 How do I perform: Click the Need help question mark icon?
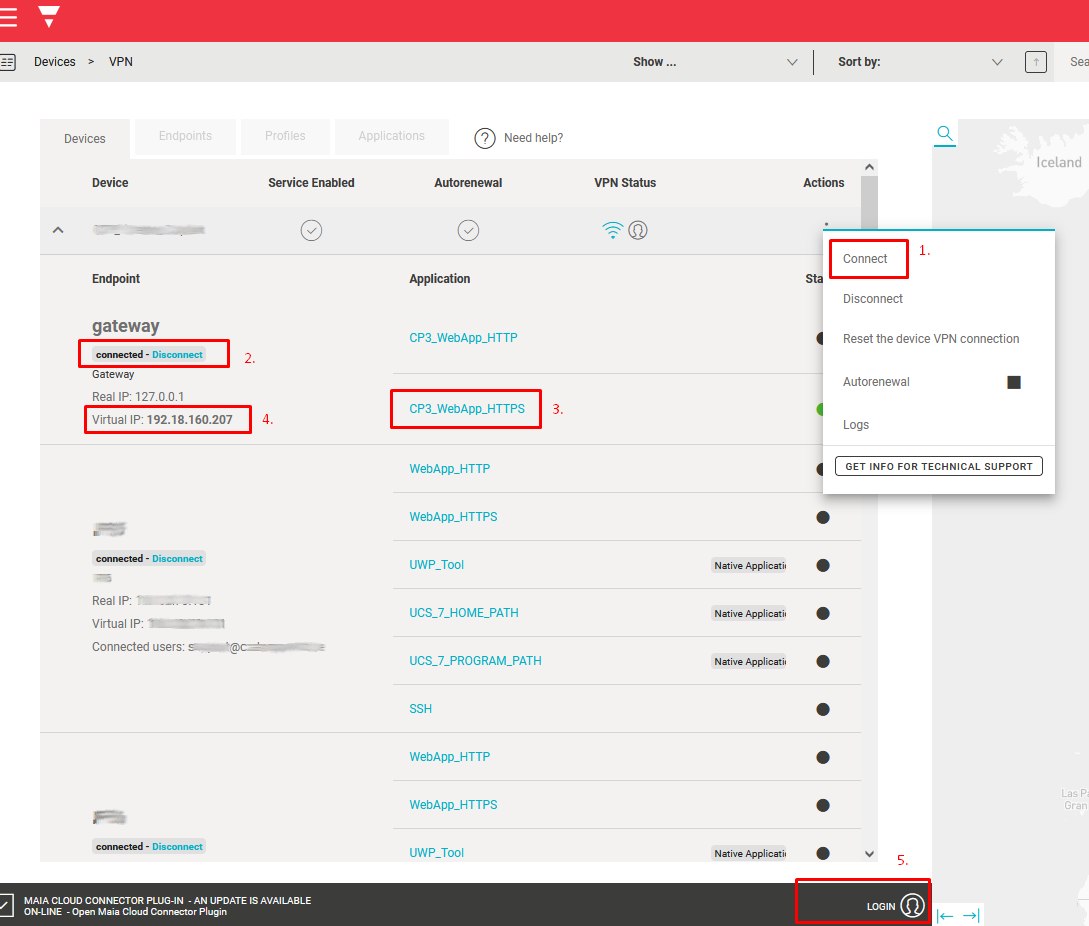coord(485,138)
